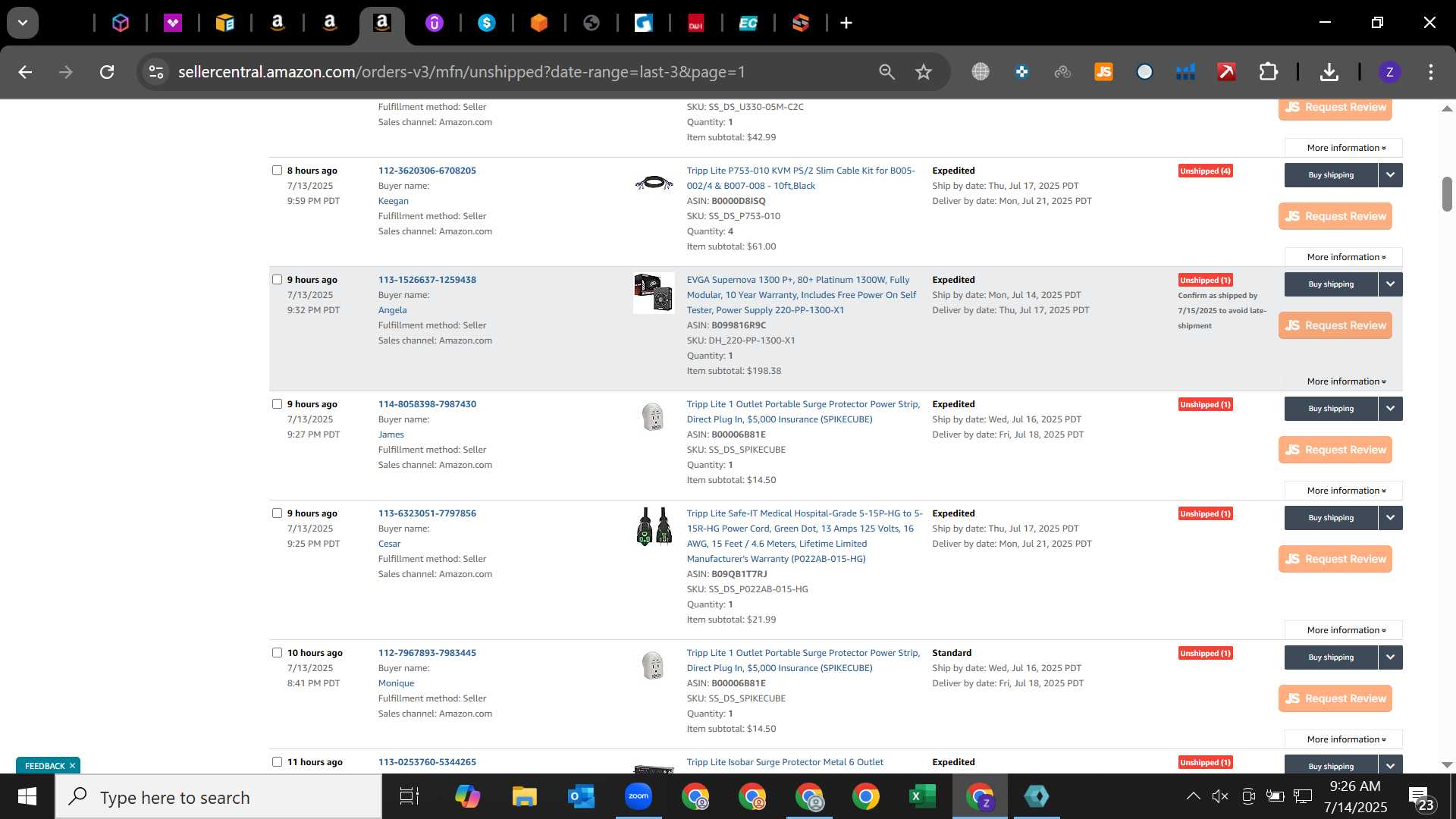Click the scrollbar down arrow

(x=1447, y=765)
